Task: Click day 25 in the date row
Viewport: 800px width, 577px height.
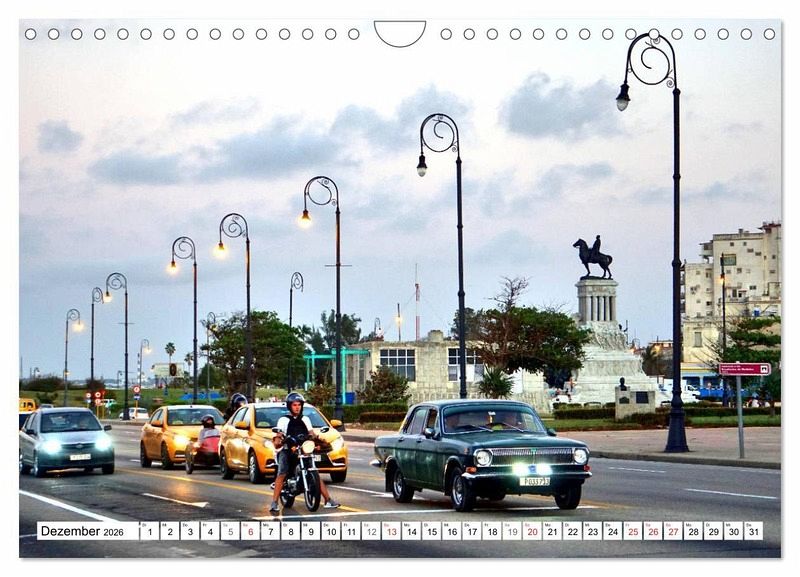Action: [x=632, y=531]
